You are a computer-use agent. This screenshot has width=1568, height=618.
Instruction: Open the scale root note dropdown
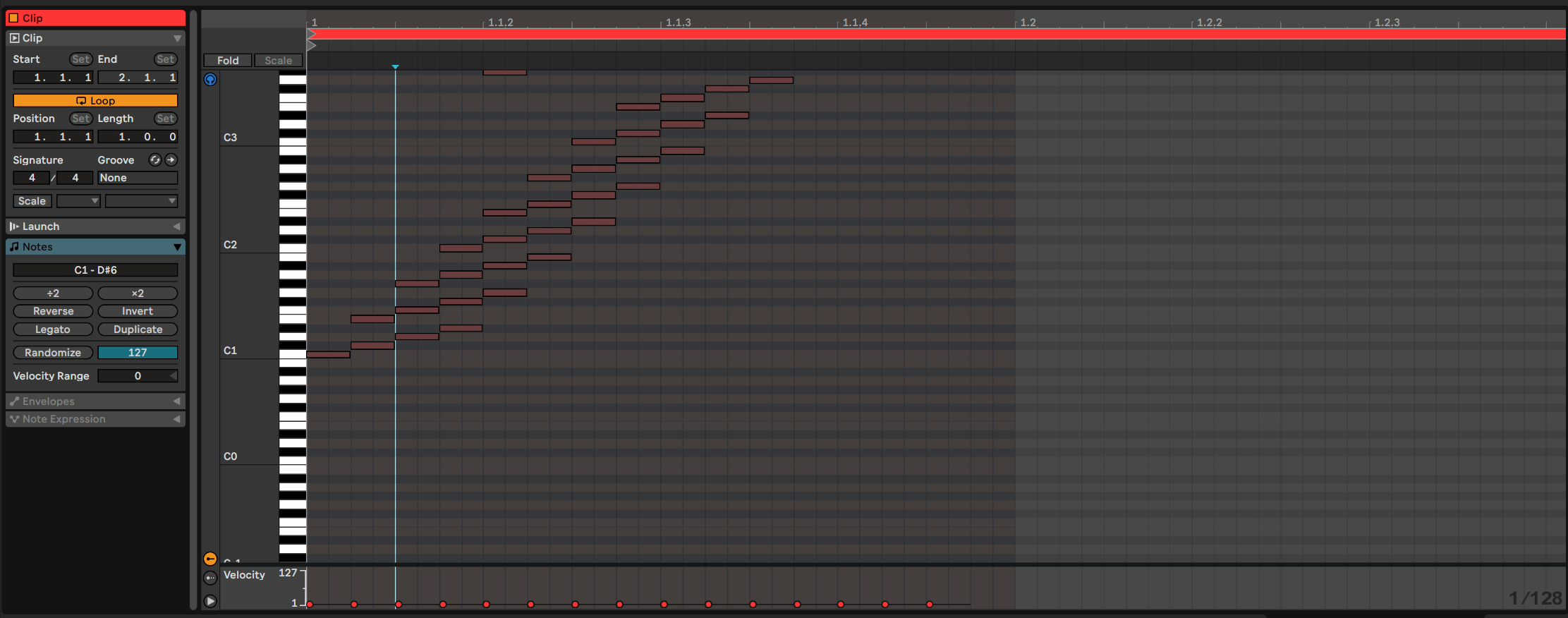pyautogui.click(x=78, y=201)
